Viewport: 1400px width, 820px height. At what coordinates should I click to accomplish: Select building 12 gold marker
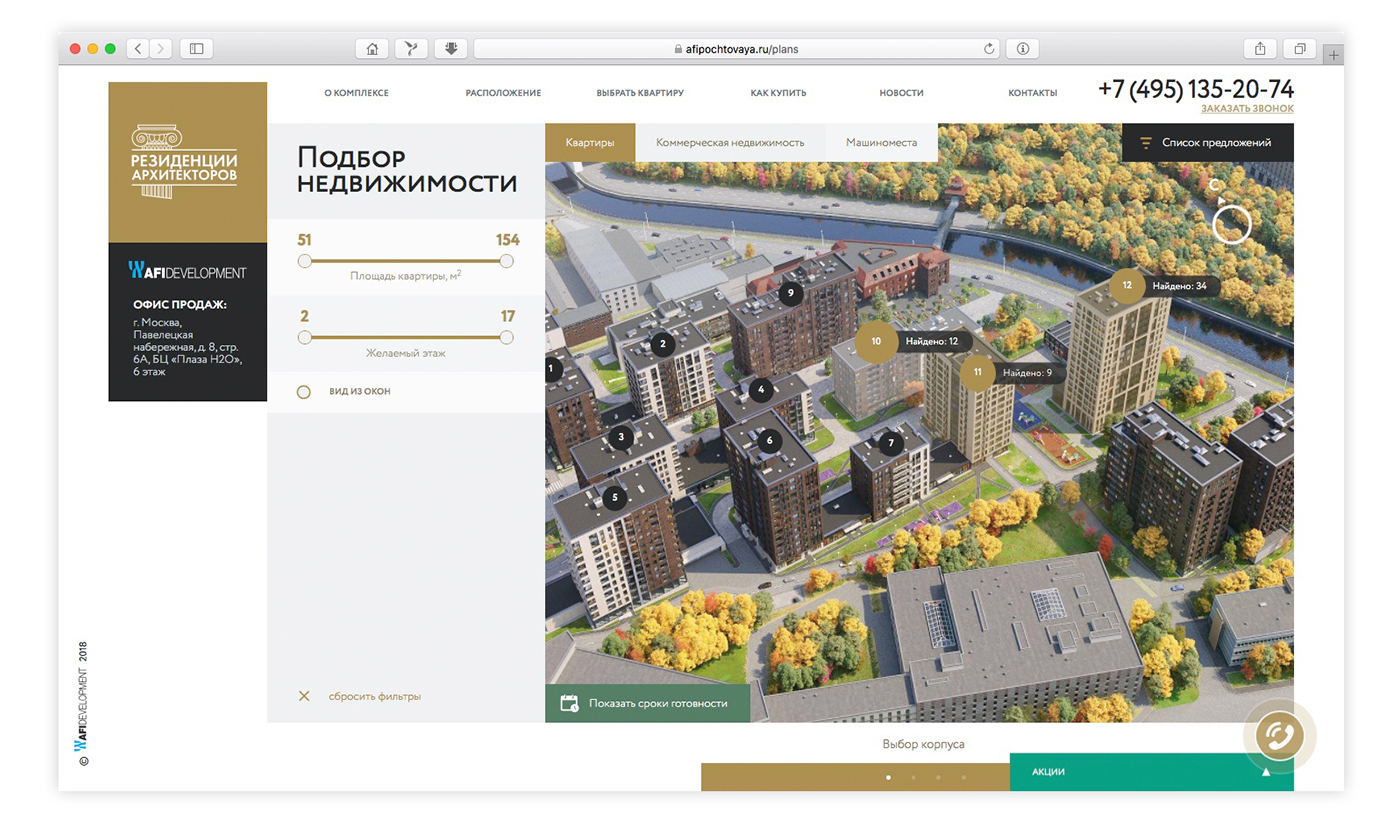(x=1127, y=286)
